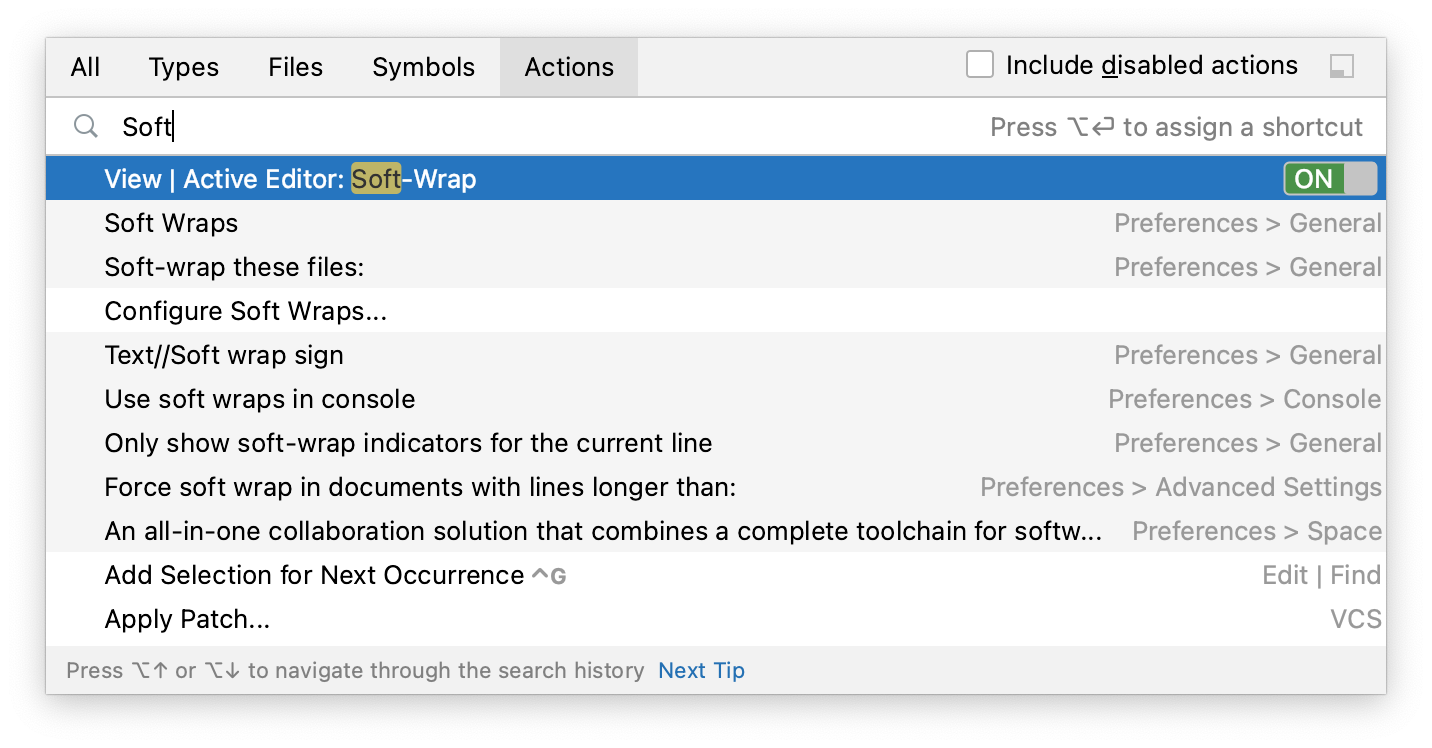This screenshot has height=748, width=1432.
Task: Choose Use soft wraps in console
Action: [x=259, y=399]
